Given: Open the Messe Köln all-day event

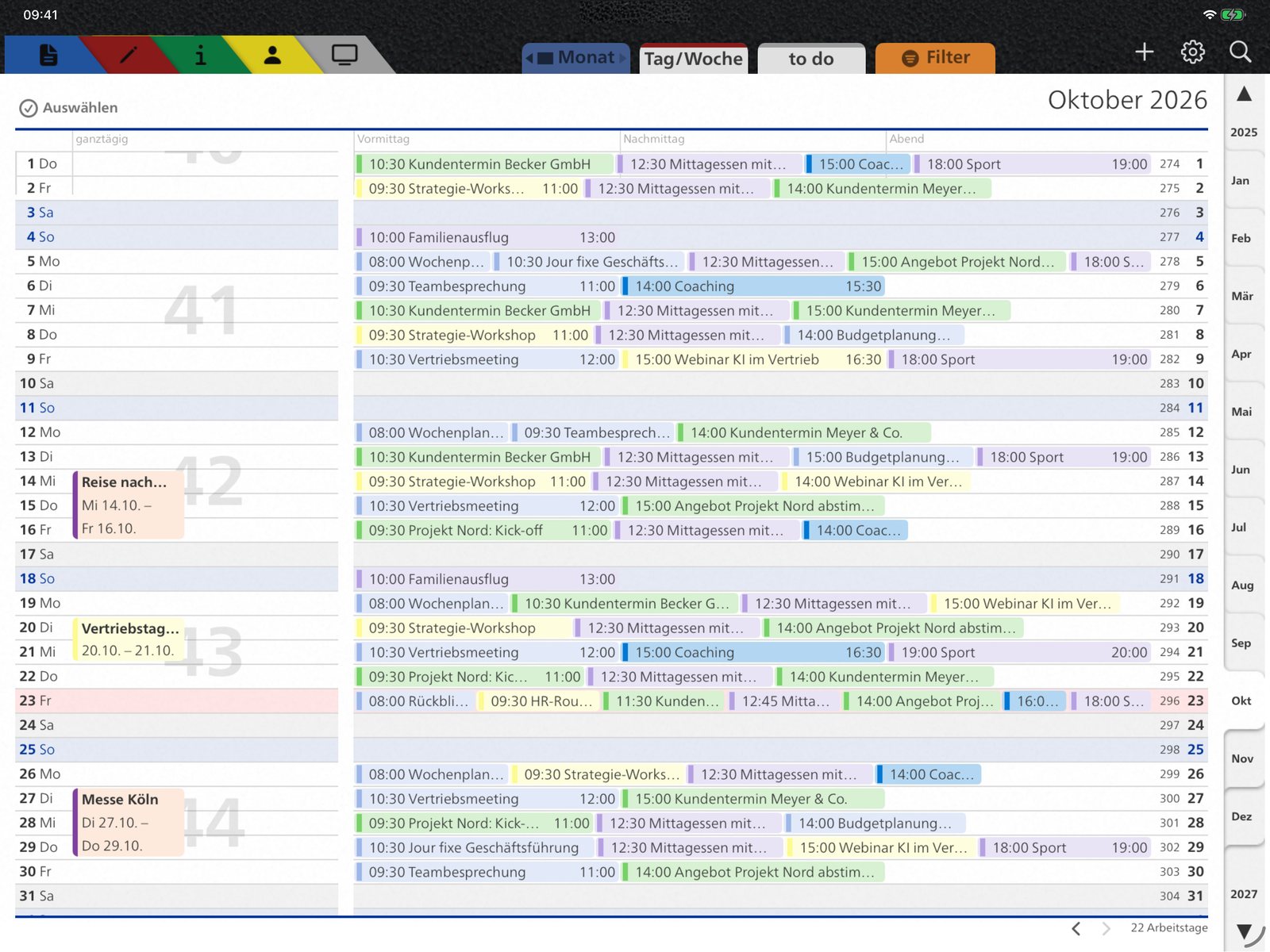Looking at the screenshot, I should tap(129, 823).
